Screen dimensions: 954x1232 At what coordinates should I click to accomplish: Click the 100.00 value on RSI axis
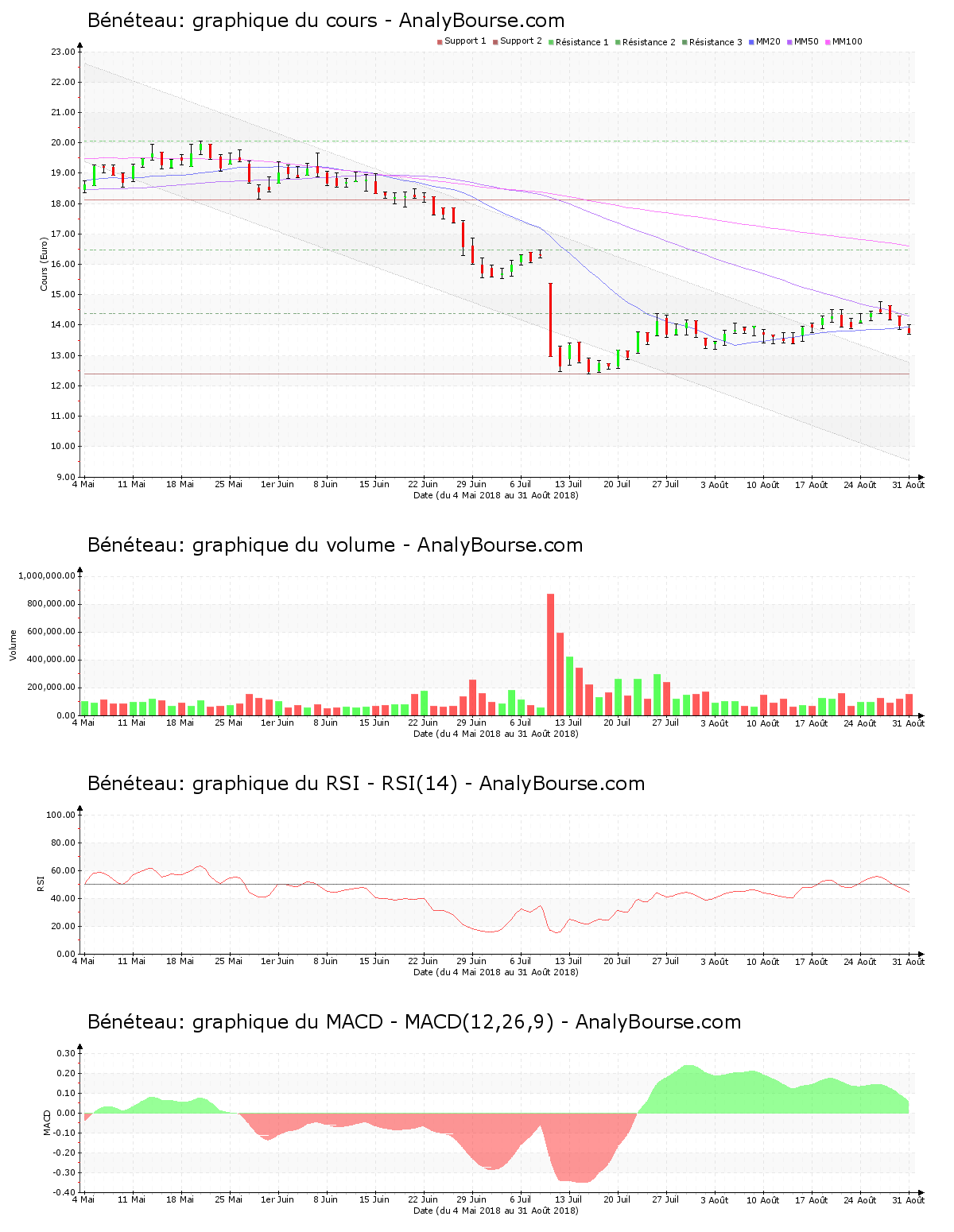(x=60, y=815)
